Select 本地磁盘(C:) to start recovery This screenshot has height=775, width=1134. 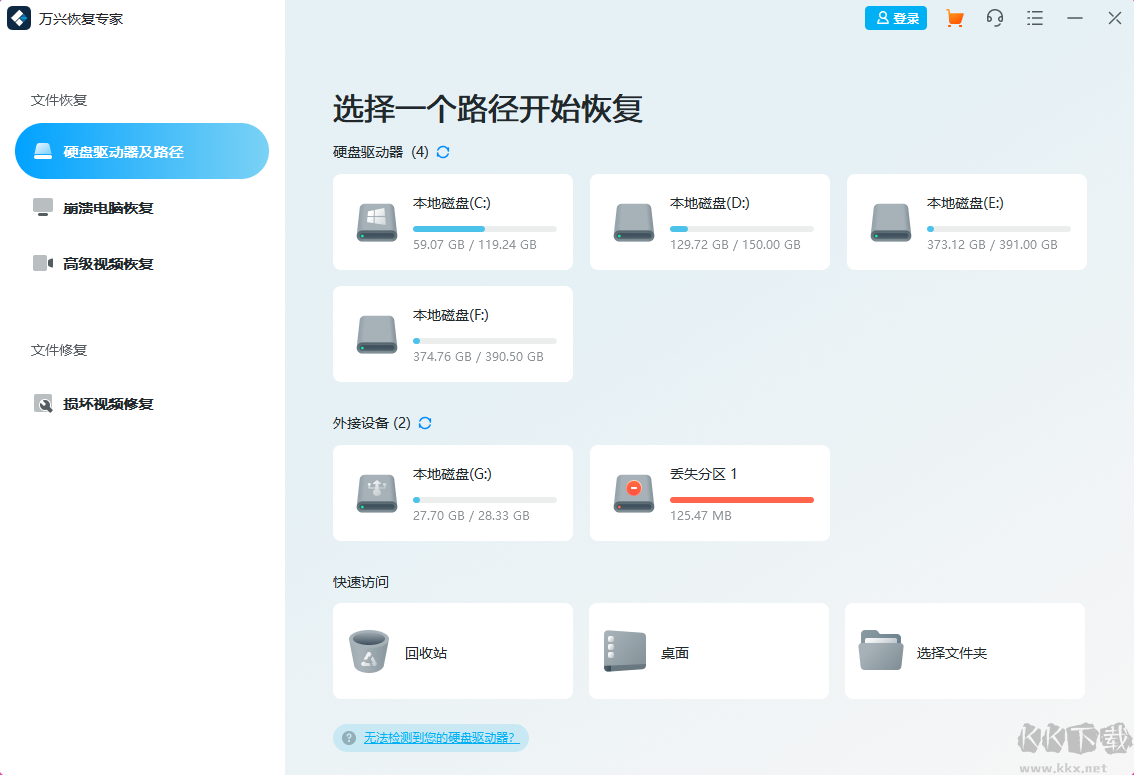pos(452,222)
